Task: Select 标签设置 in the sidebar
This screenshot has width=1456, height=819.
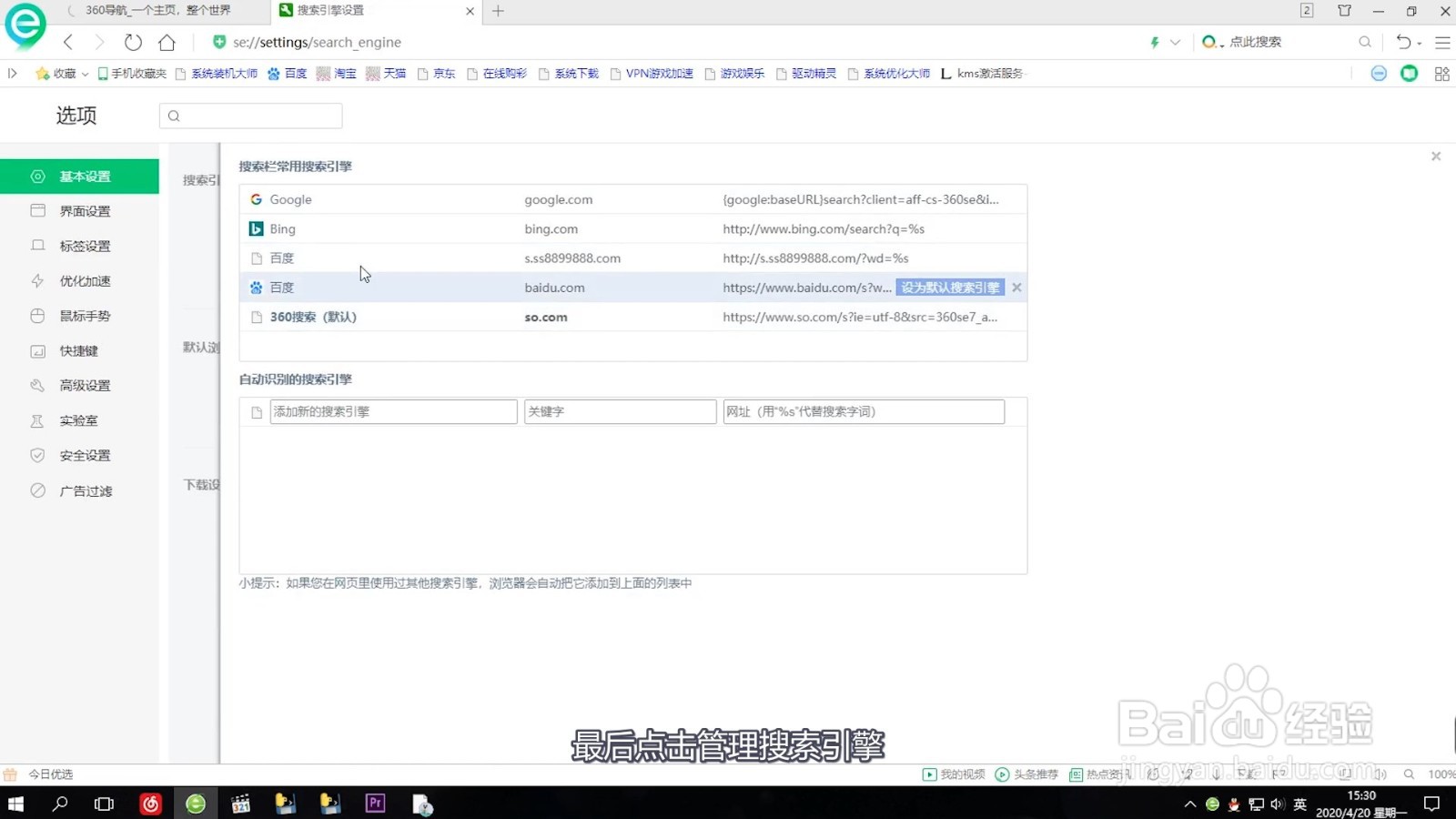Action: [x=79, y=246]
